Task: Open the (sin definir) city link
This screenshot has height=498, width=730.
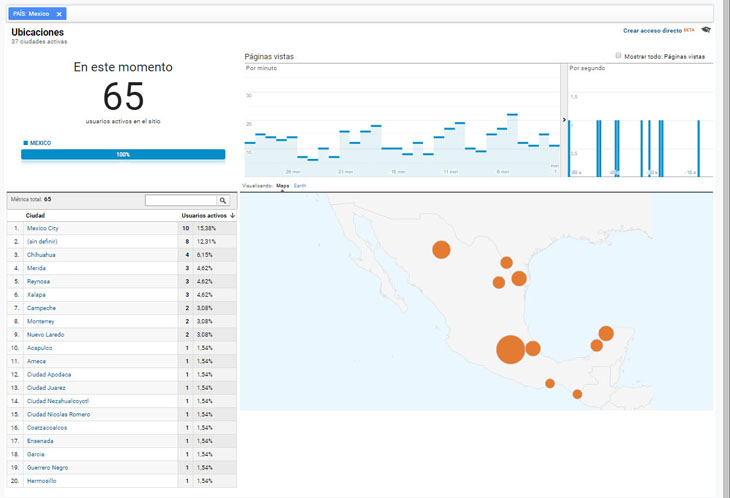Action: tap(42, 242)
